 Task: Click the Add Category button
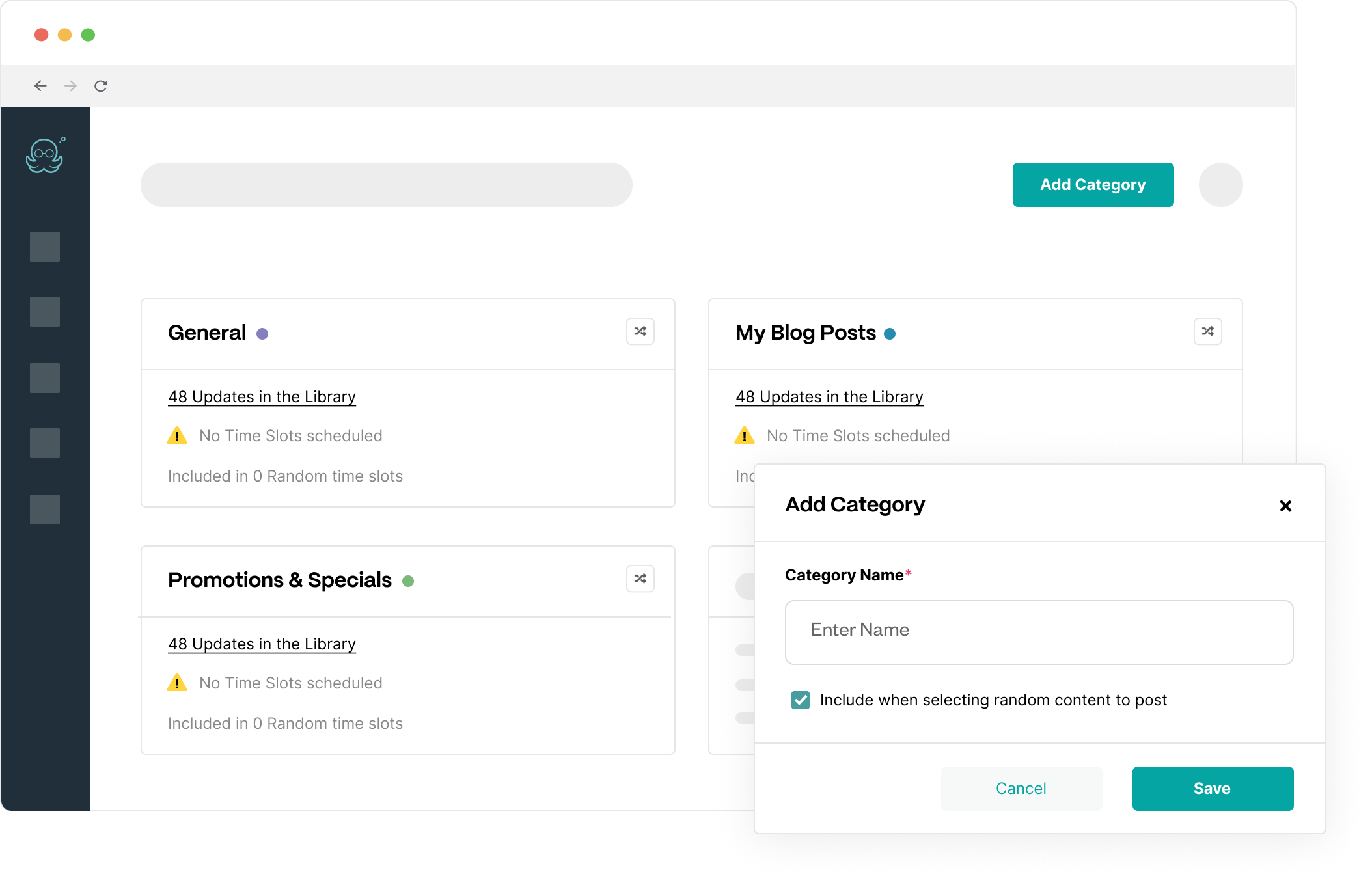click(1093, 185)
